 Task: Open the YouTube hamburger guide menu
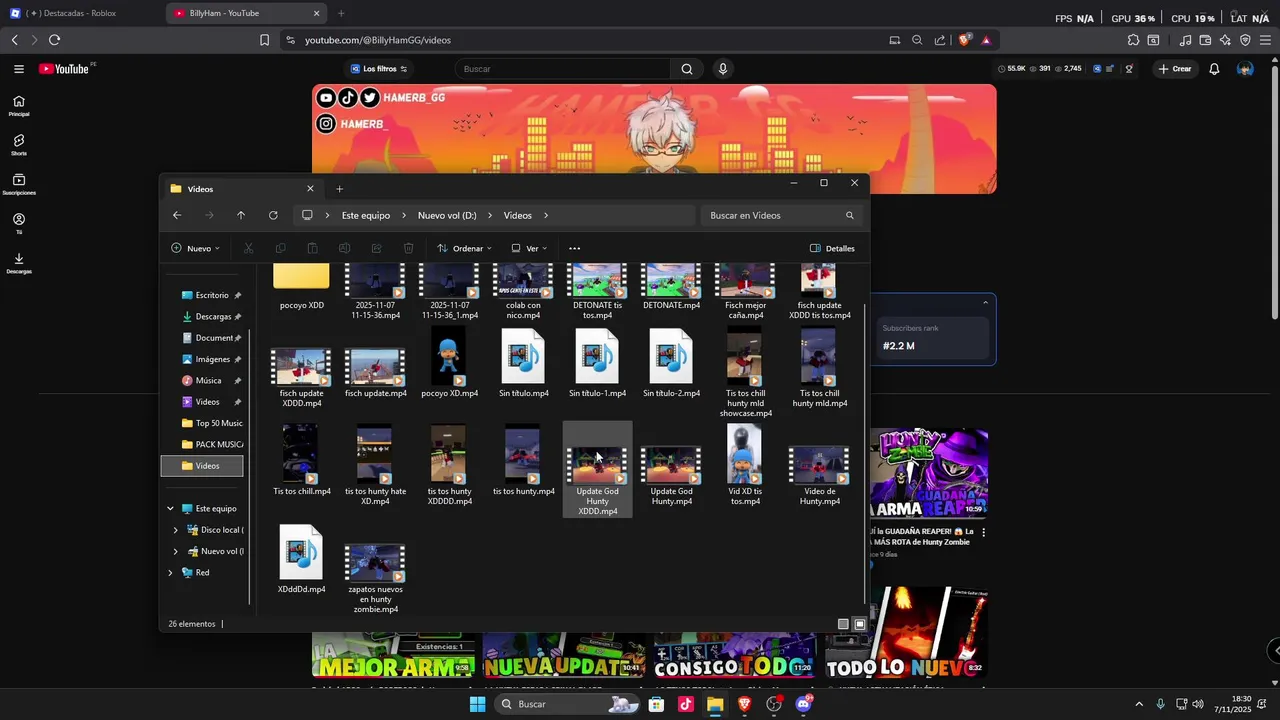pyautogui.click(x=19, y=69)
